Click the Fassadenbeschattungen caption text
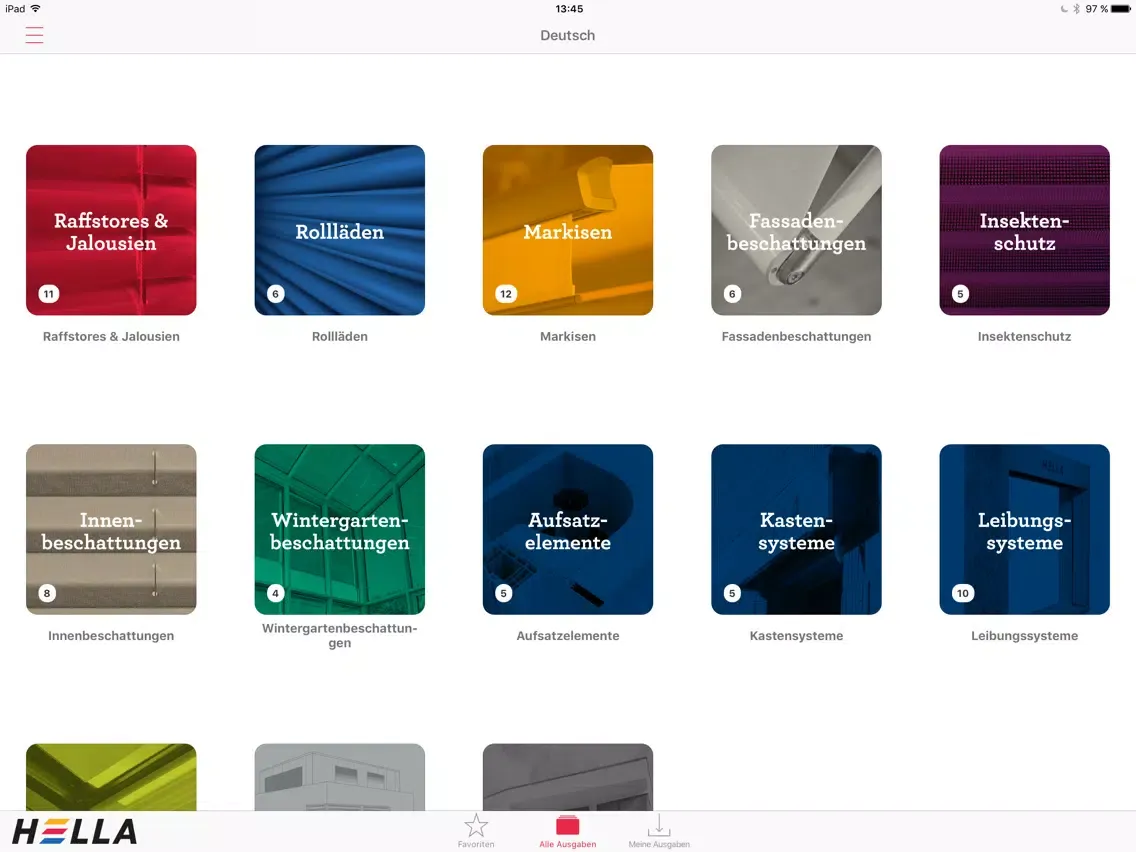 pos(796,336)
